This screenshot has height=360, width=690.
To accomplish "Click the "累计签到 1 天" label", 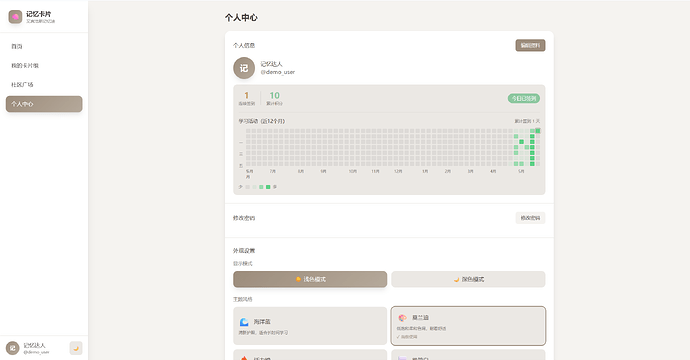I will click(527, 121).
